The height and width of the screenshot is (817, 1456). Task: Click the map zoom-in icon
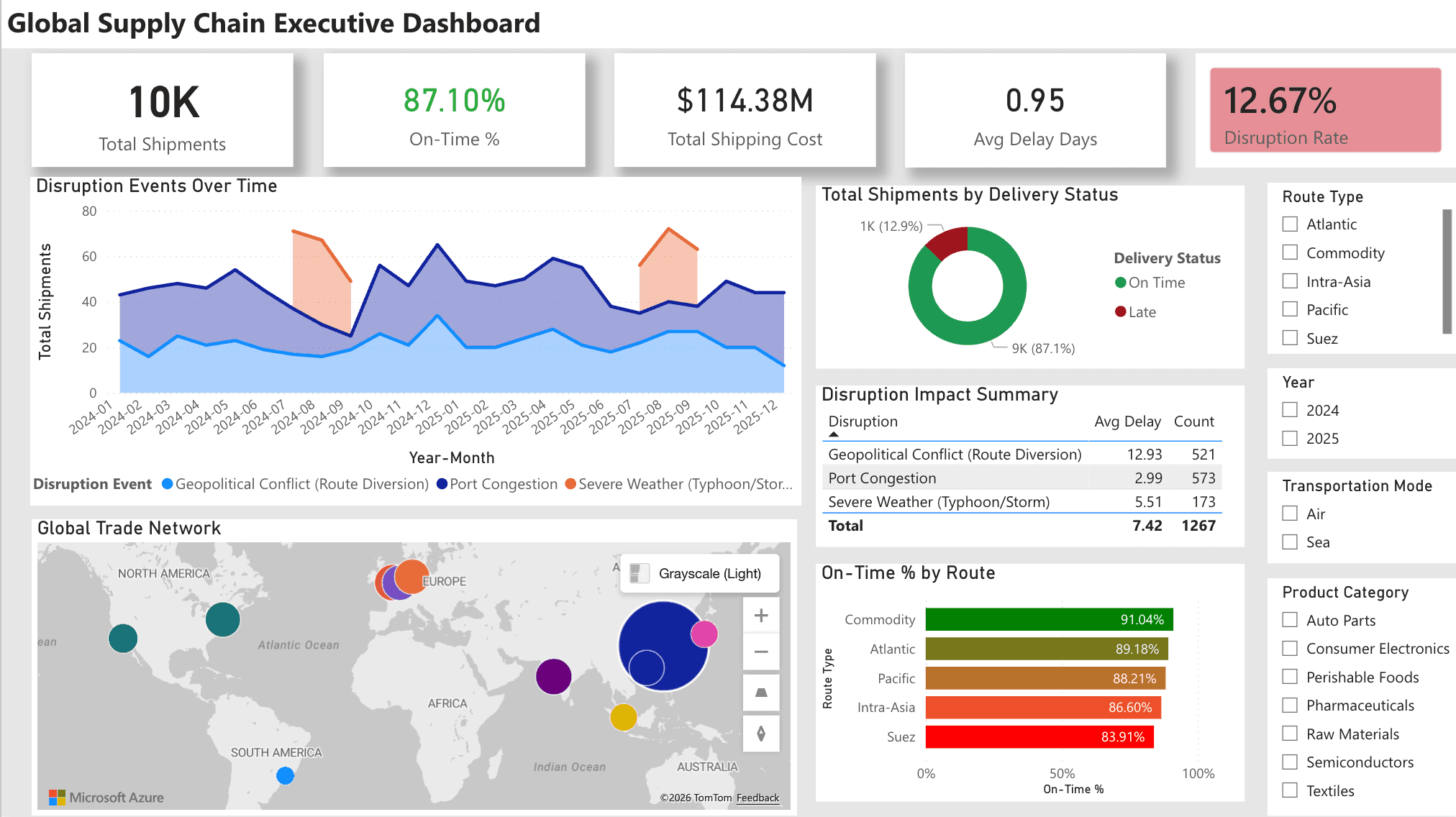point(760,615)
